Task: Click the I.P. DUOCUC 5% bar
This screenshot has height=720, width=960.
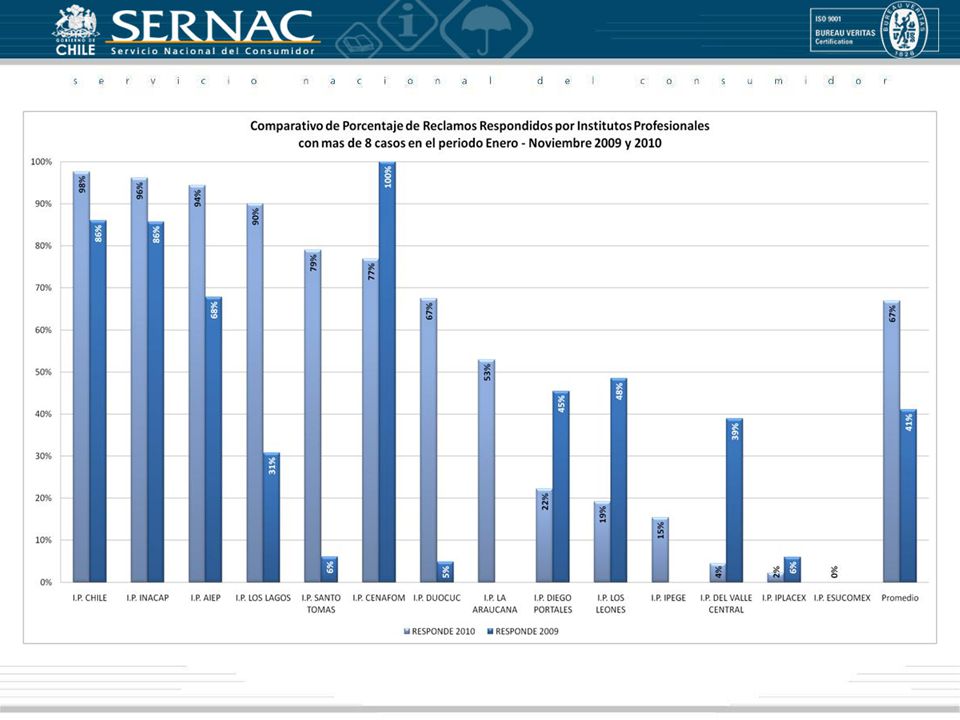Action: click(446, 572)
